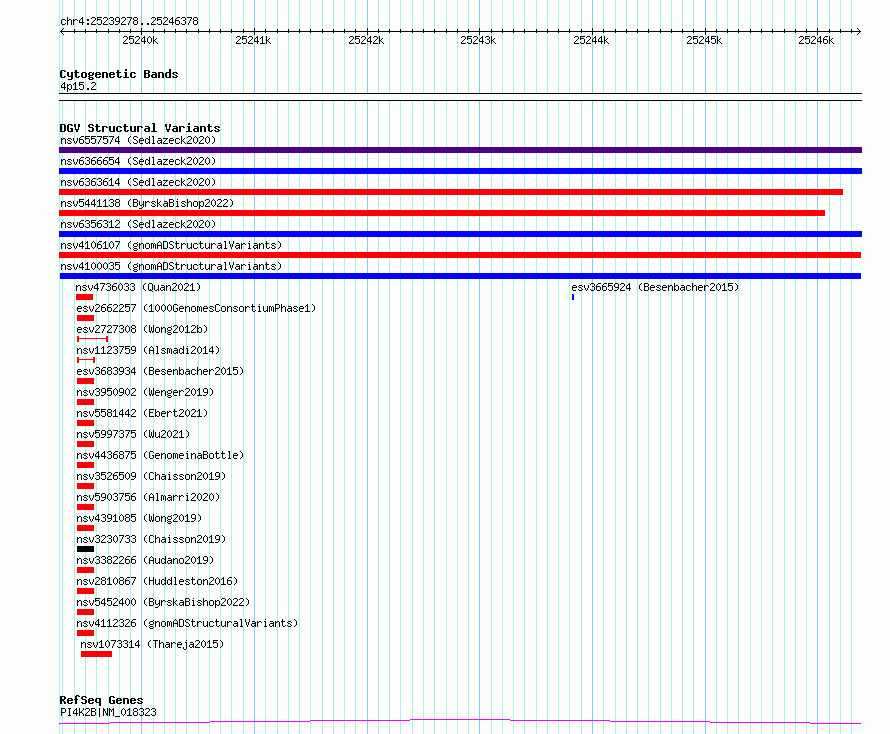Open variant nsv5903756 (Almarri2020)
This screenshot has width=890, height=734.
tap(148, 497)
